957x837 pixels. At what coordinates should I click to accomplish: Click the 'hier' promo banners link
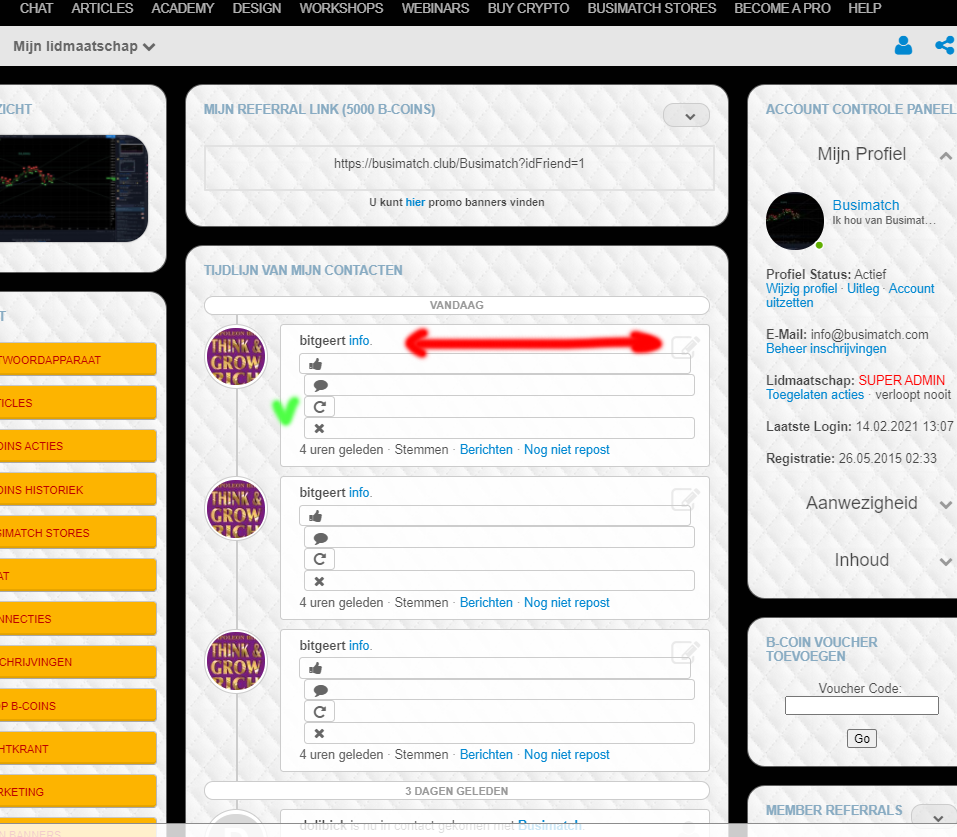click(415, 202)
